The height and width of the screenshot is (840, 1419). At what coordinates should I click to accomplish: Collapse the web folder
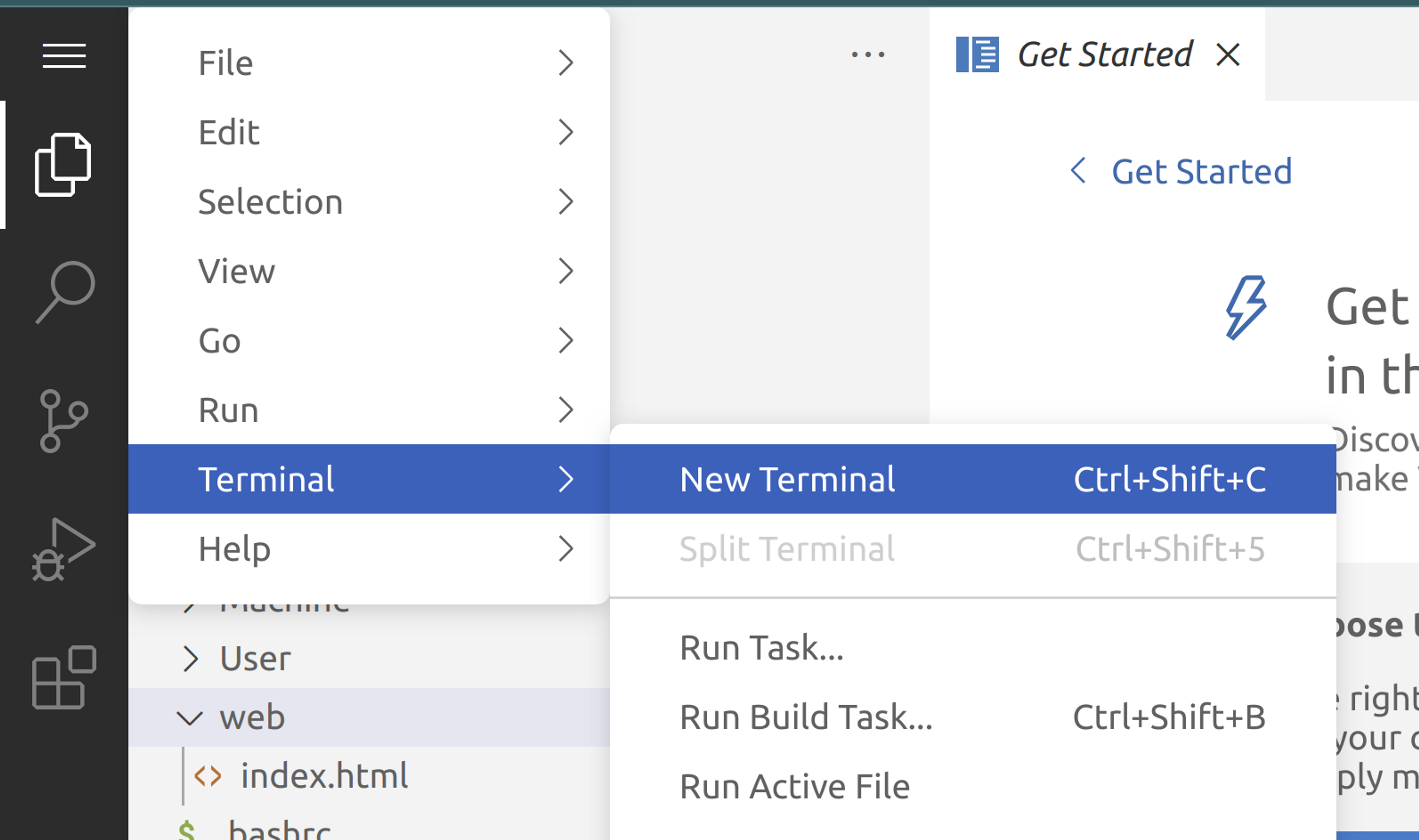[x=189, y=718]
